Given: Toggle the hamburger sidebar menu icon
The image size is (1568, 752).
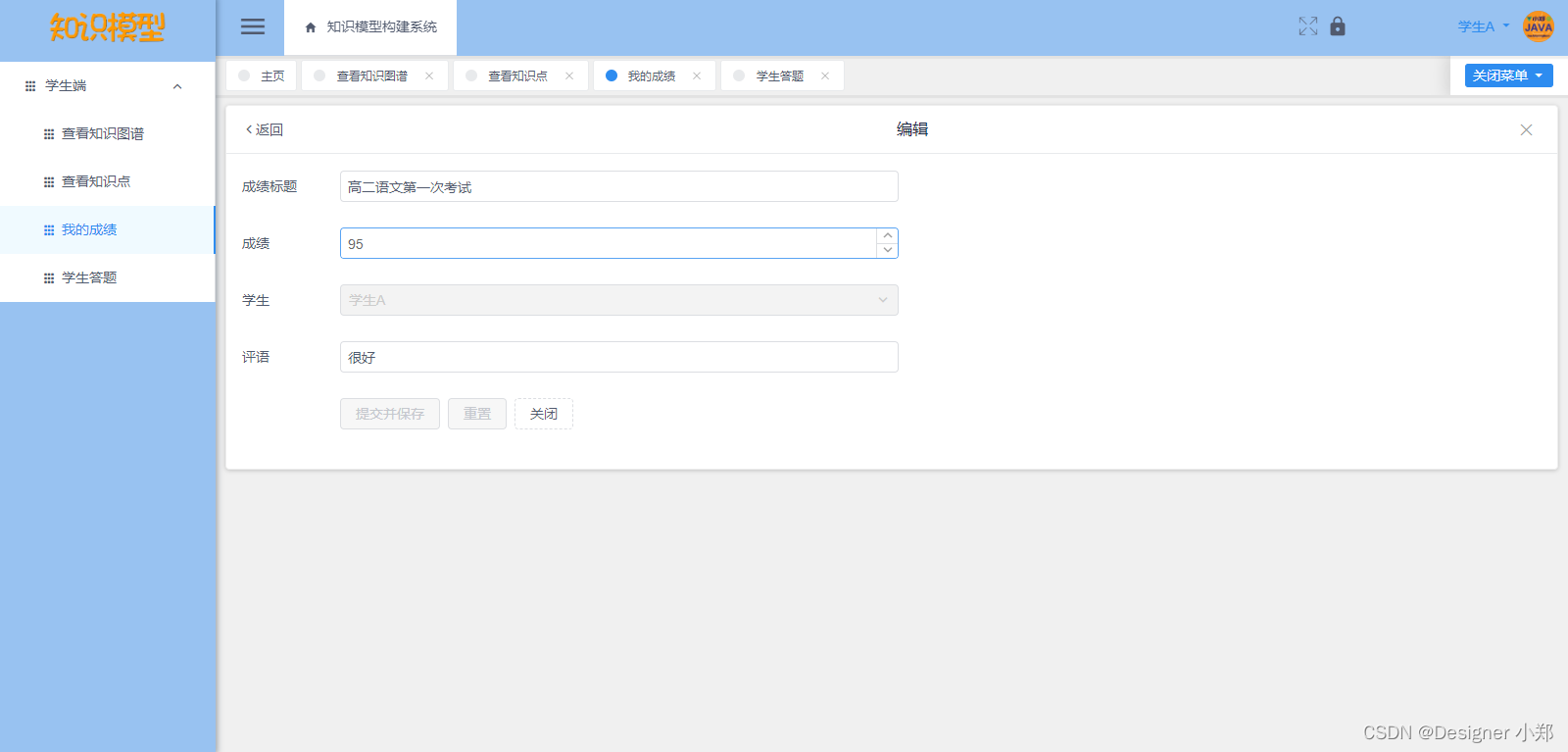Looking at the screenshot, I should 253,27.
